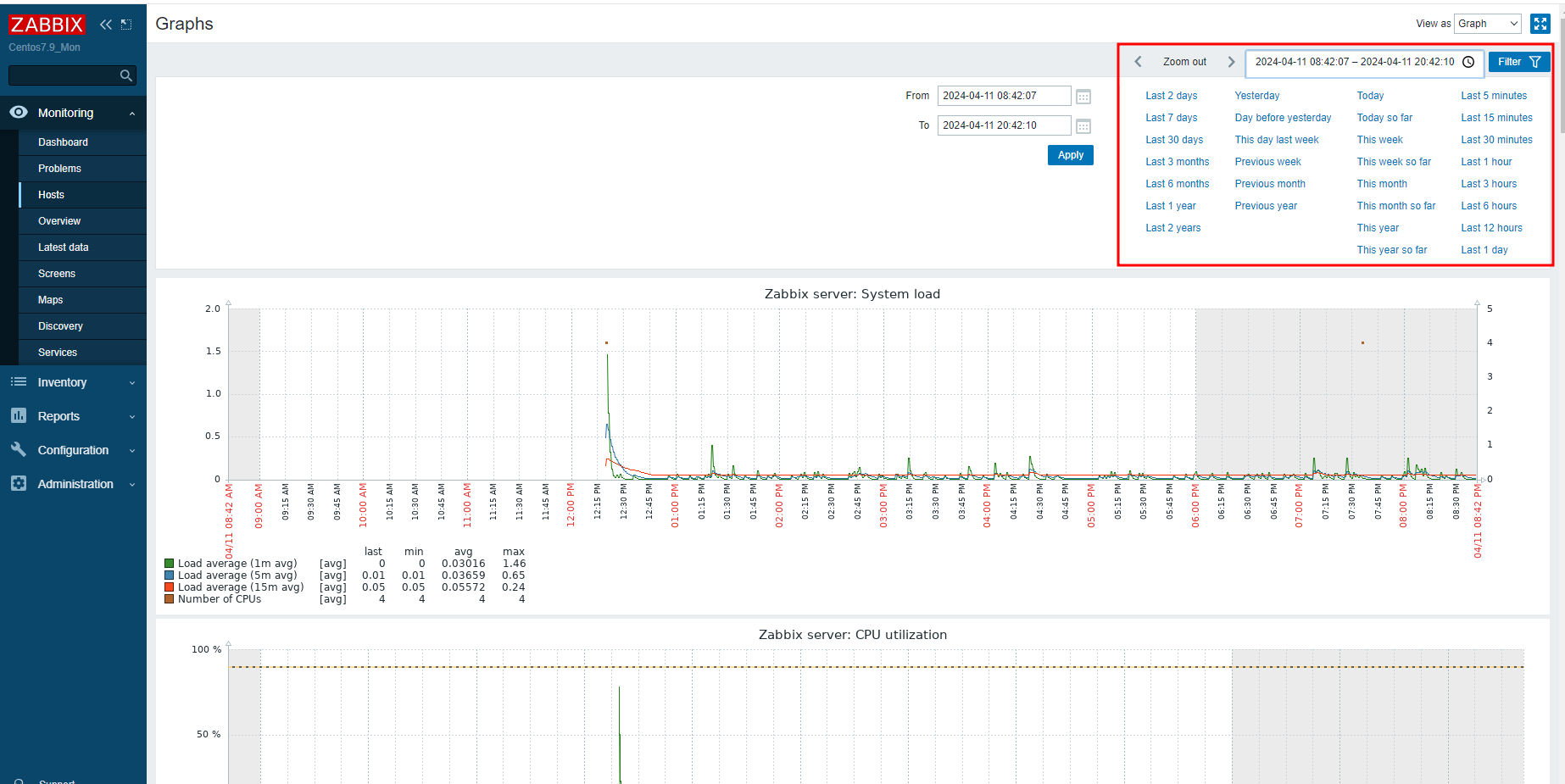
Task: Open the Latest data menu item
Action: click(x=82, y=247)
